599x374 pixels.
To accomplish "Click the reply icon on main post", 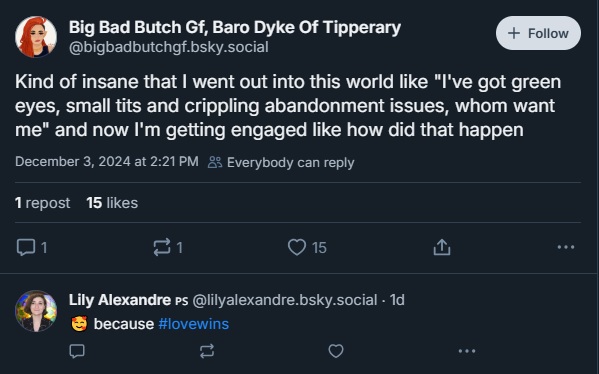I will tap(26, 247).
